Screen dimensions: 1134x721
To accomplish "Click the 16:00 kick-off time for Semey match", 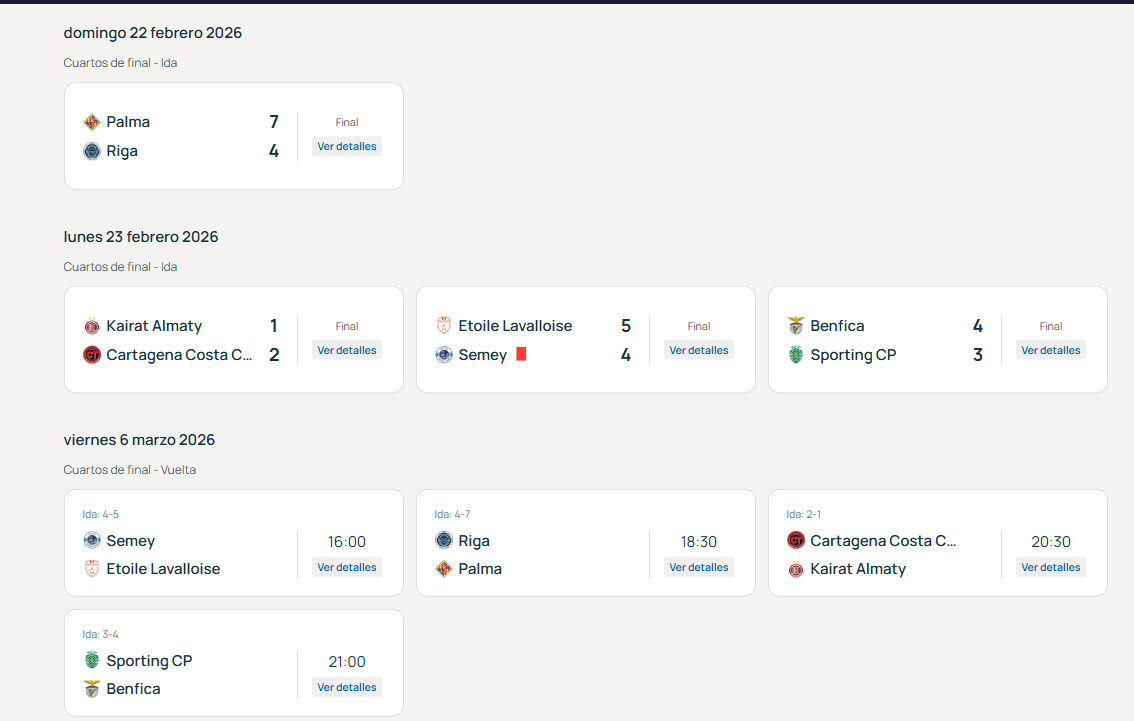I will point(347,542).
